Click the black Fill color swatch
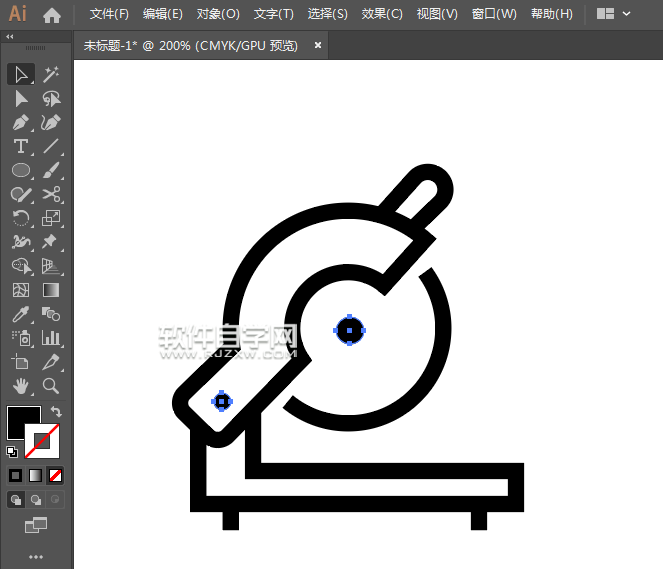Screen dimensions: 663x569 [22, 421]
